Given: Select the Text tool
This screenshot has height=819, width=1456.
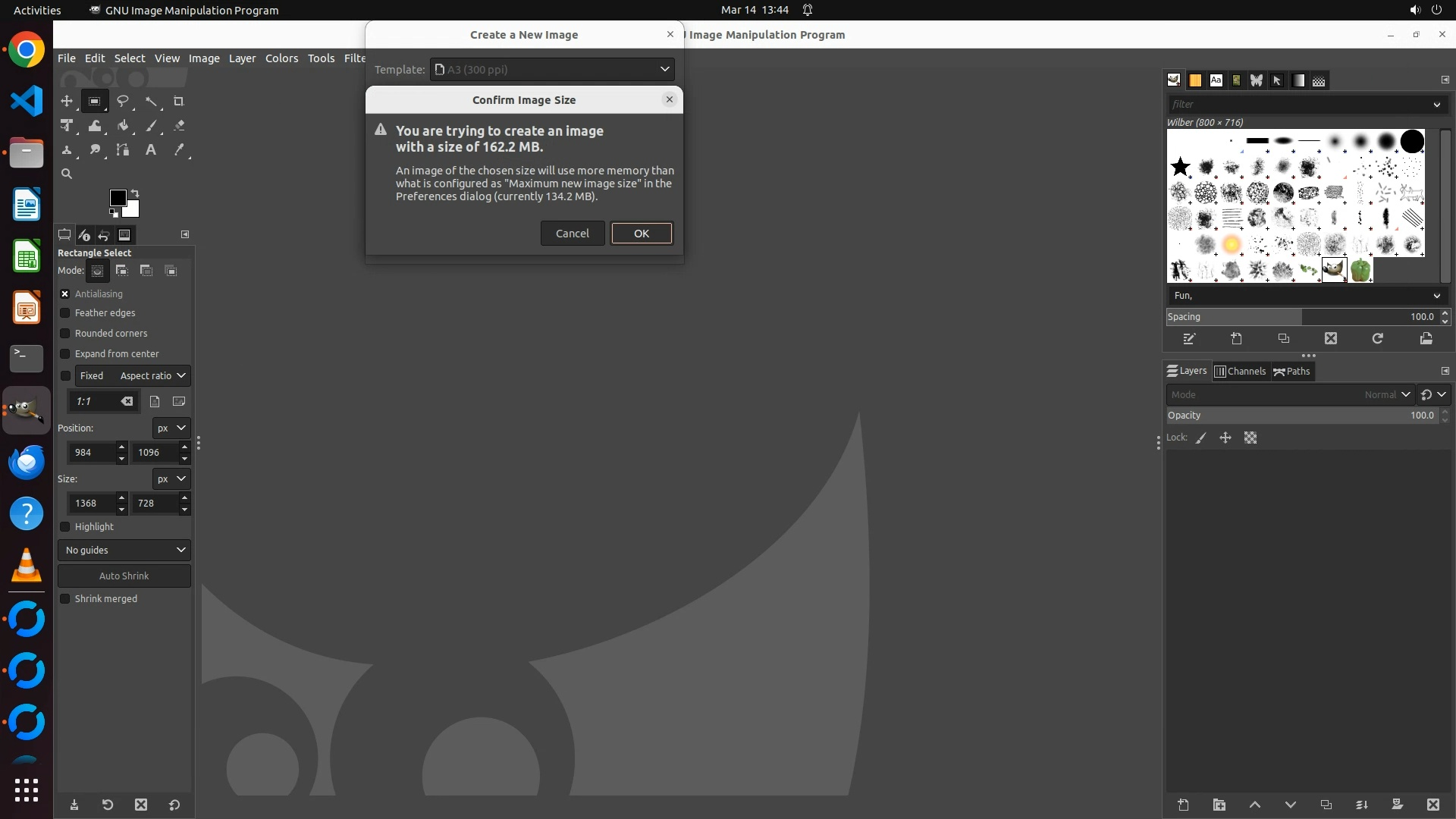Looking at the screenshot, I should pos(151,149).
